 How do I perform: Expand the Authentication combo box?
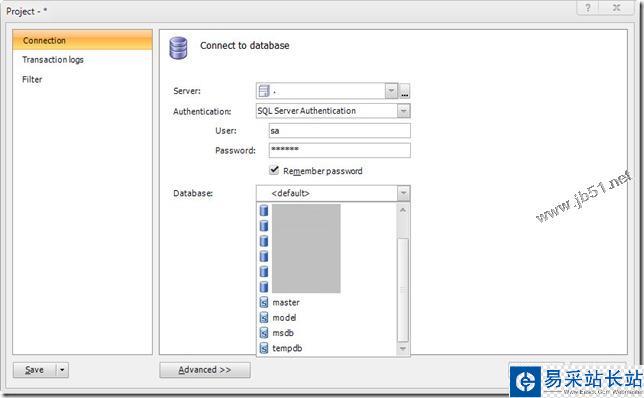404,111
